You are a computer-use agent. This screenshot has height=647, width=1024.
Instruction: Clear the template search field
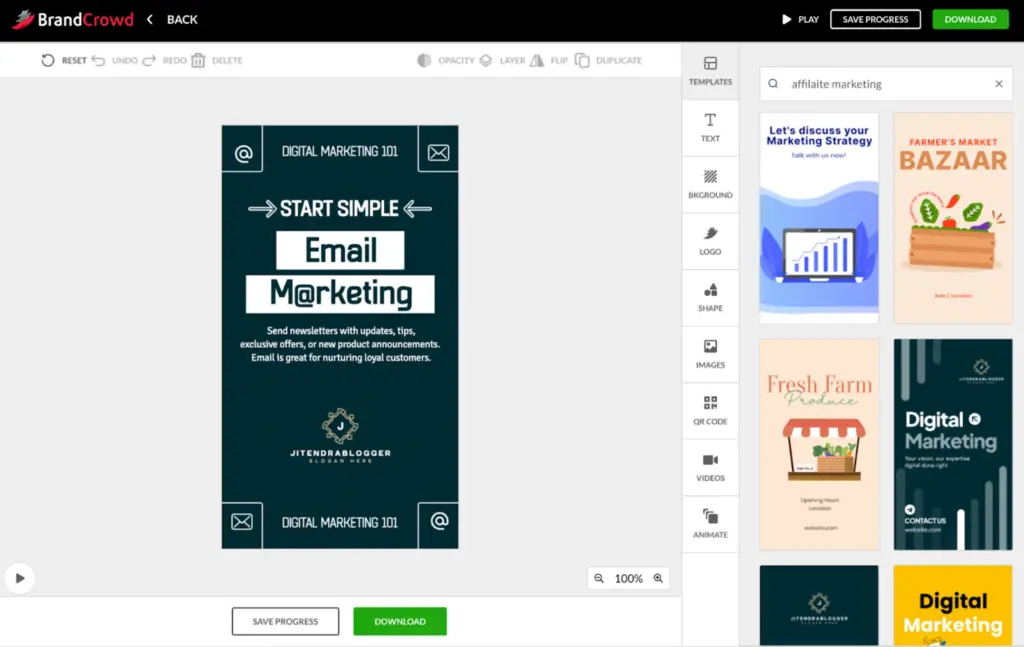click(998, 84)
